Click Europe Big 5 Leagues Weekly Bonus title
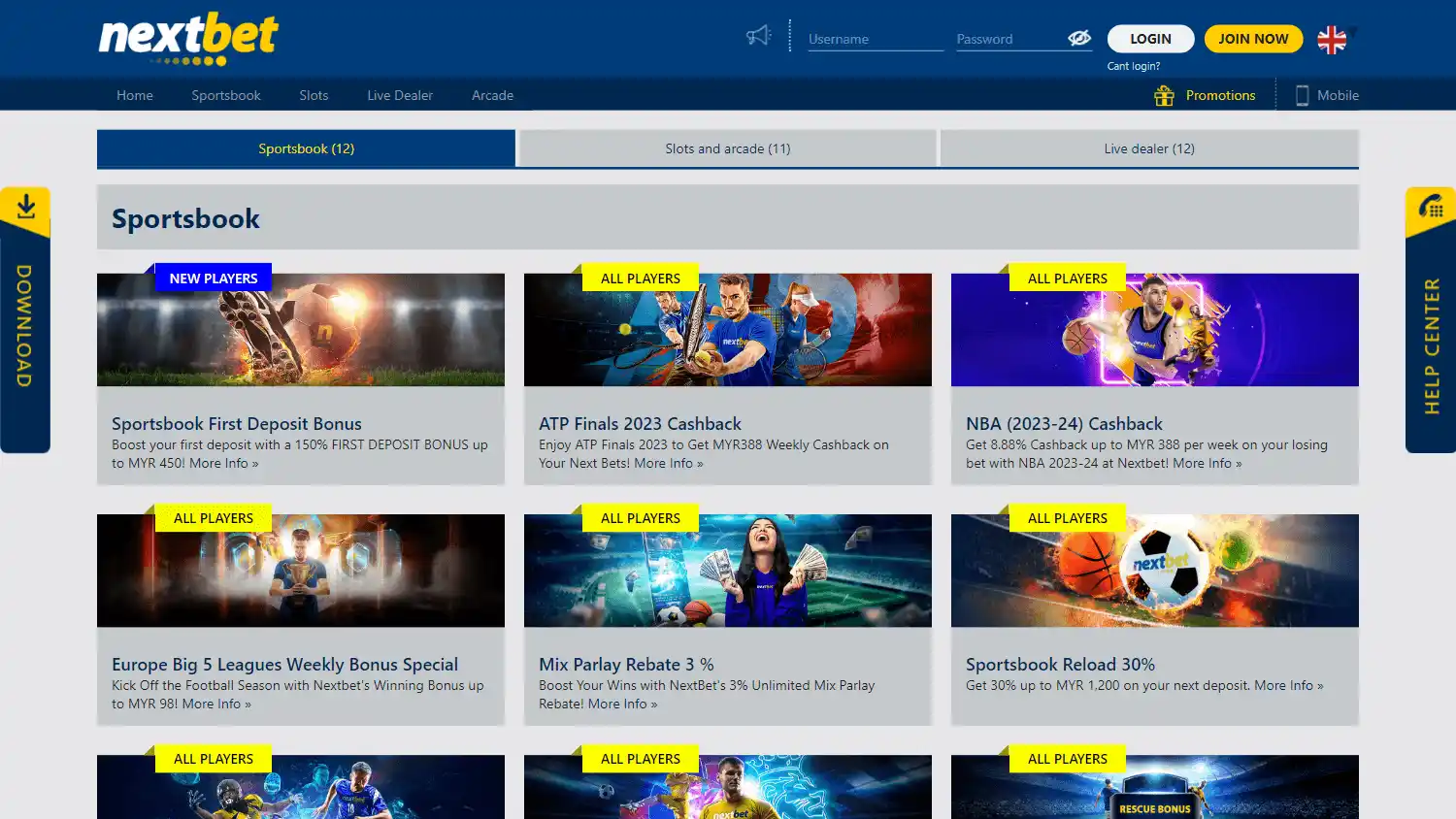Image resolution: width=1456 pixels, height=819 pixels. click(284, 665)
